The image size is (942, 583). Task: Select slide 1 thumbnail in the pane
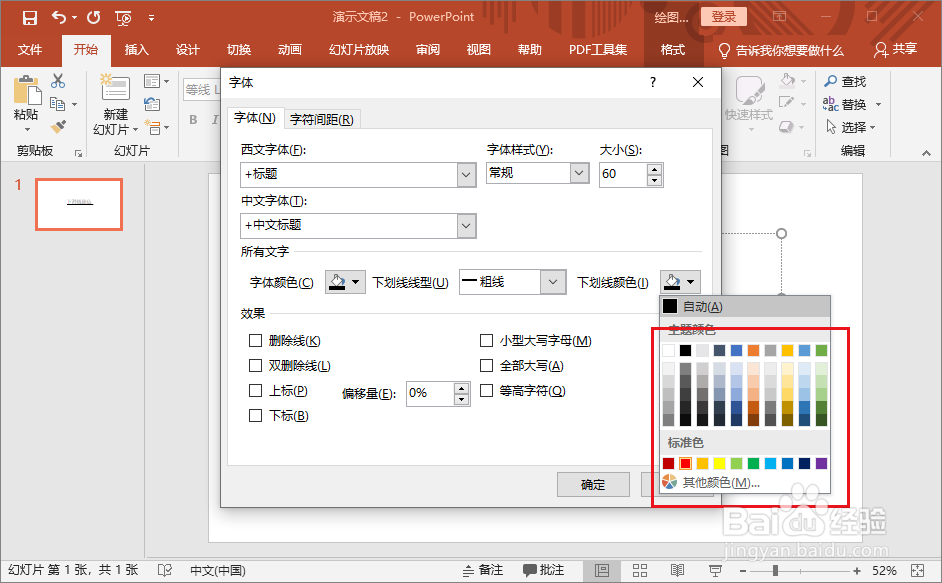78,204
